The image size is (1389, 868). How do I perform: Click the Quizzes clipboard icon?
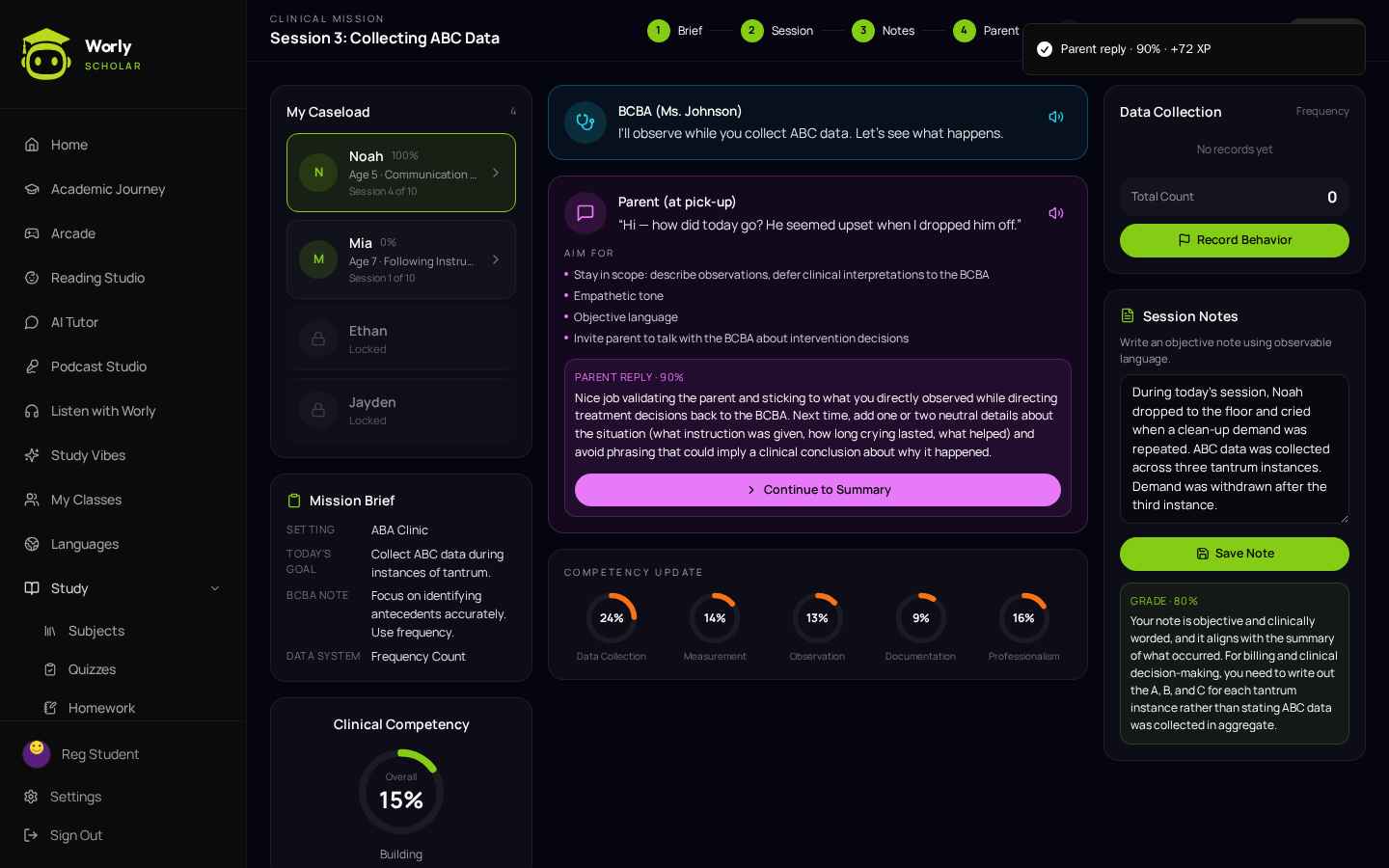[x=50, y=669]
